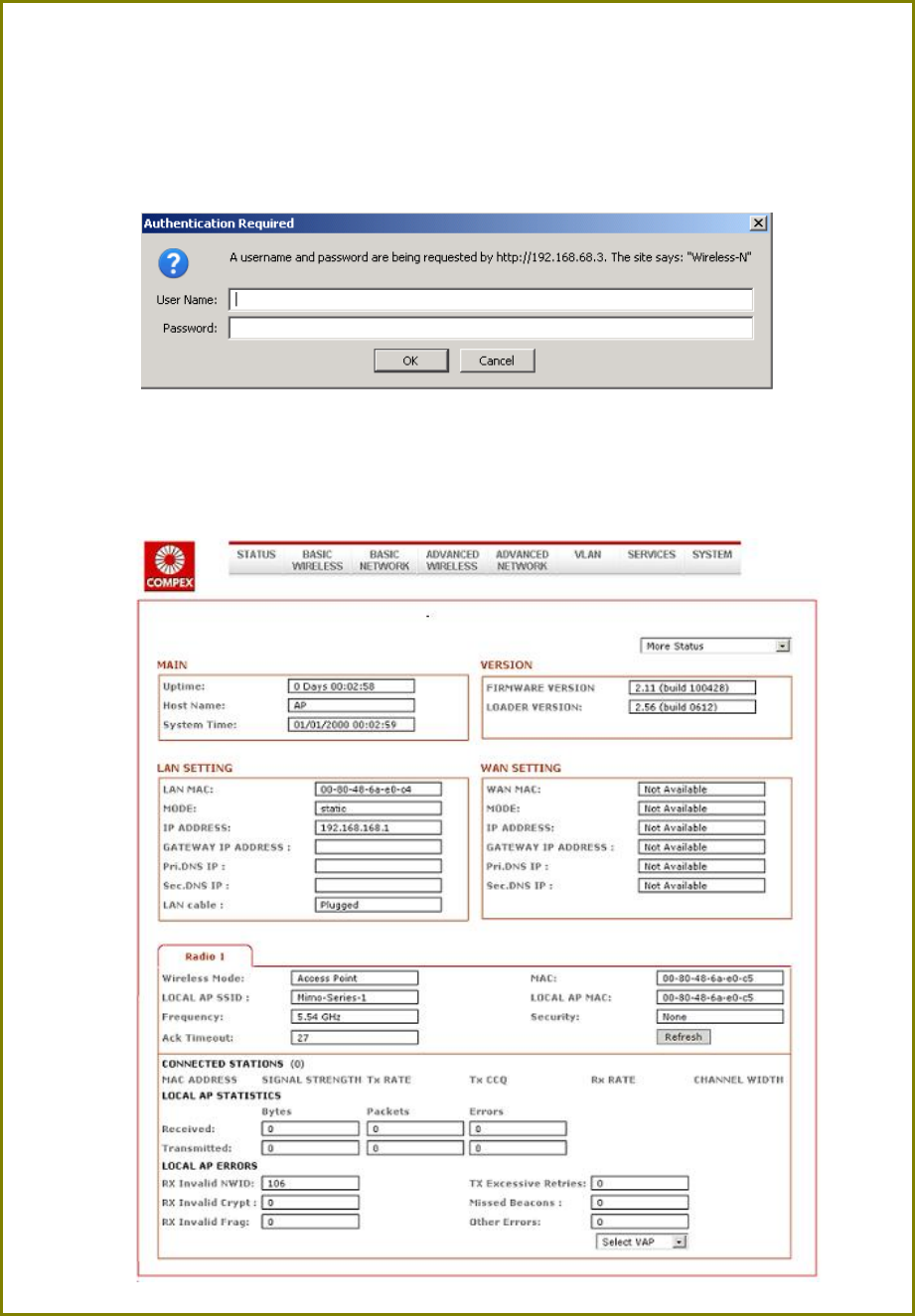The height and width of the screenshot is (1316, 915).
Task: Click the LAN cable Plugged field
Action: 379,905
